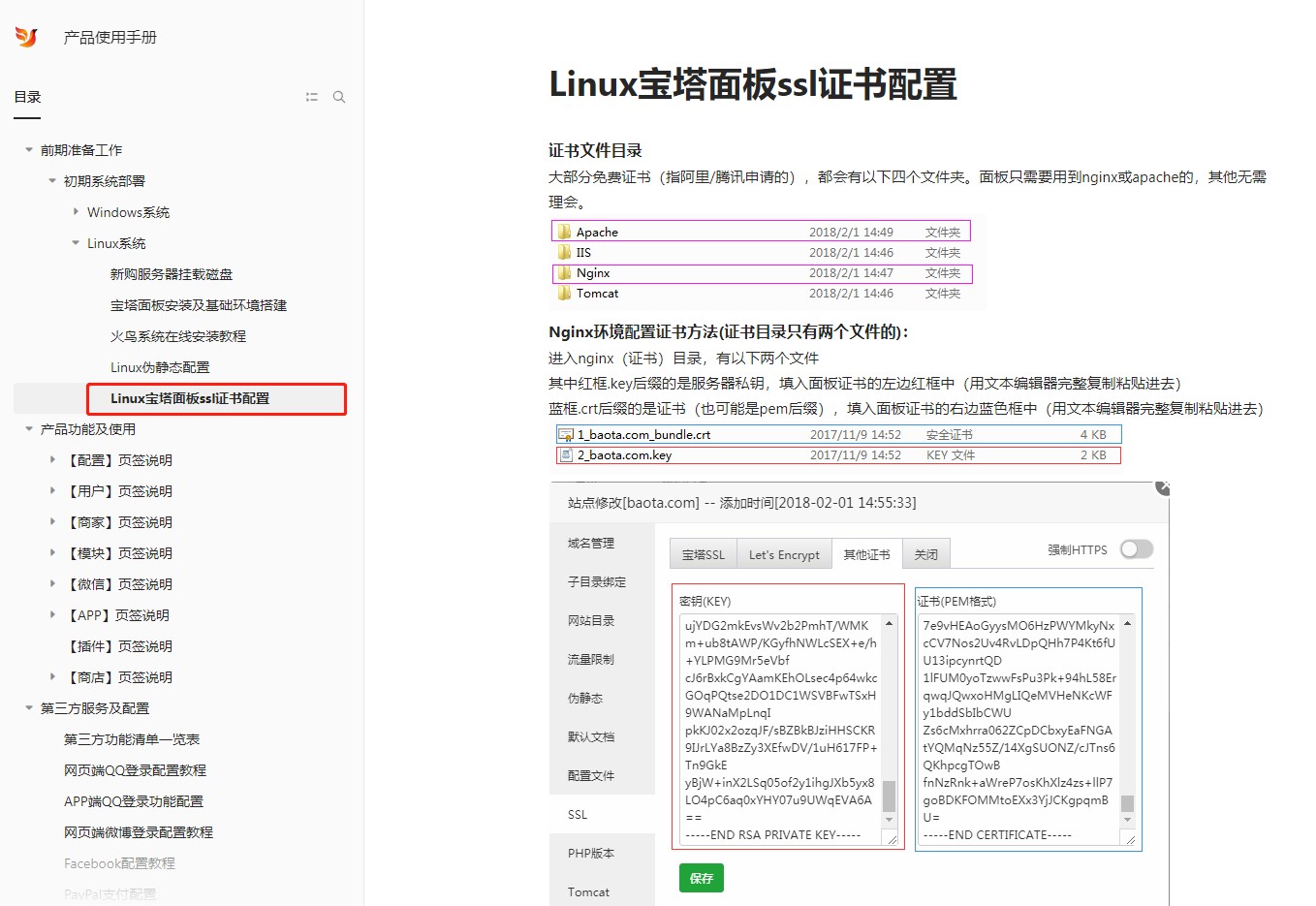Switch to the Let's Encrypt tab
Viewport: 1316px width, 906px height.
pos(784,554)
